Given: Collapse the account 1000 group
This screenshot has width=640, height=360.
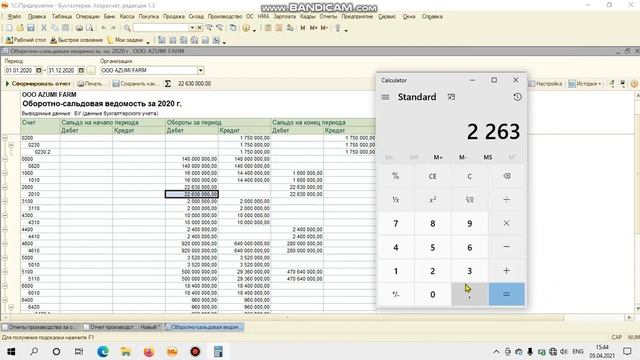Looking at the screenshot, I should [x=5, y=173].
